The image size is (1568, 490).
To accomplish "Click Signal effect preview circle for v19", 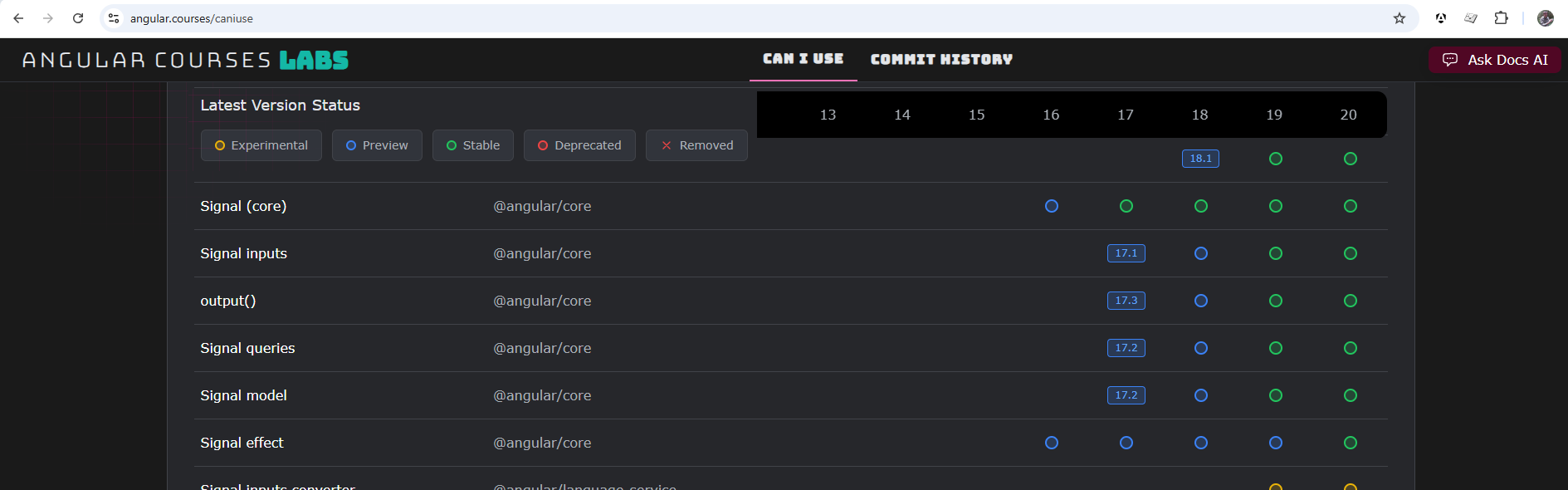I will click(x=1276, y=443).
